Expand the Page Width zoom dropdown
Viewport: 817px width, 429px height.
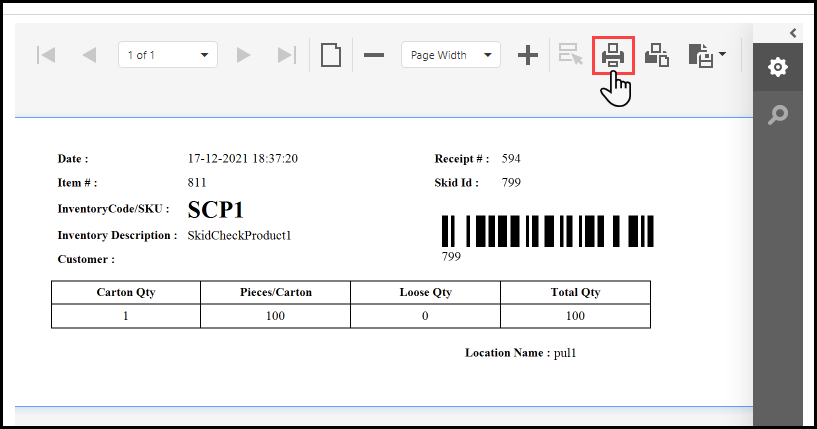click(x=450, y=55)
